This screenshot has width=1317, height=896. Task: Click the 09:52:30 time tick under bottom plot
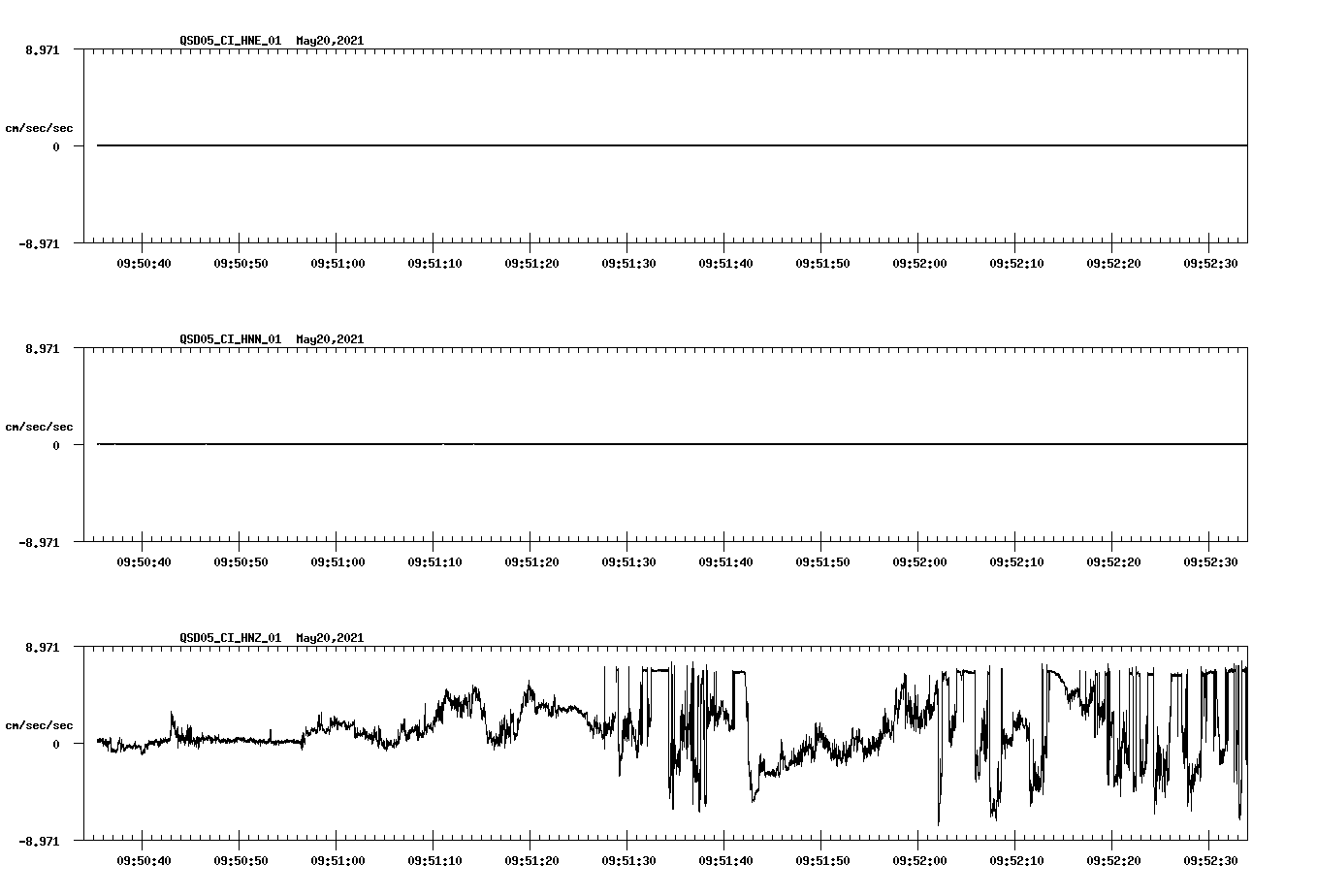tap(1208, 859)
